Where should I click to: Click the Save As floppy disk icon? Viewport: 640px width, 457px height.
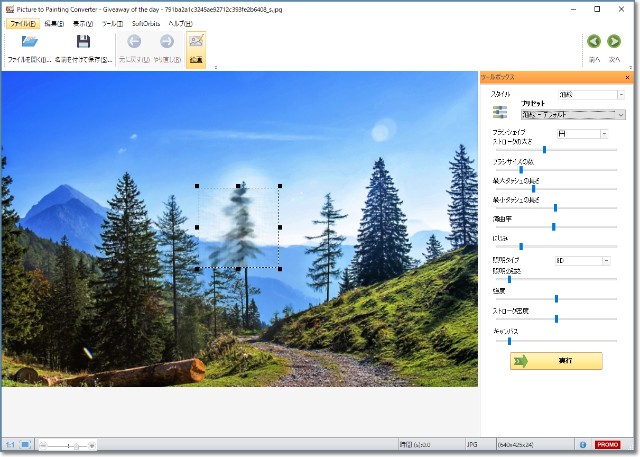[x=84, y=43]
